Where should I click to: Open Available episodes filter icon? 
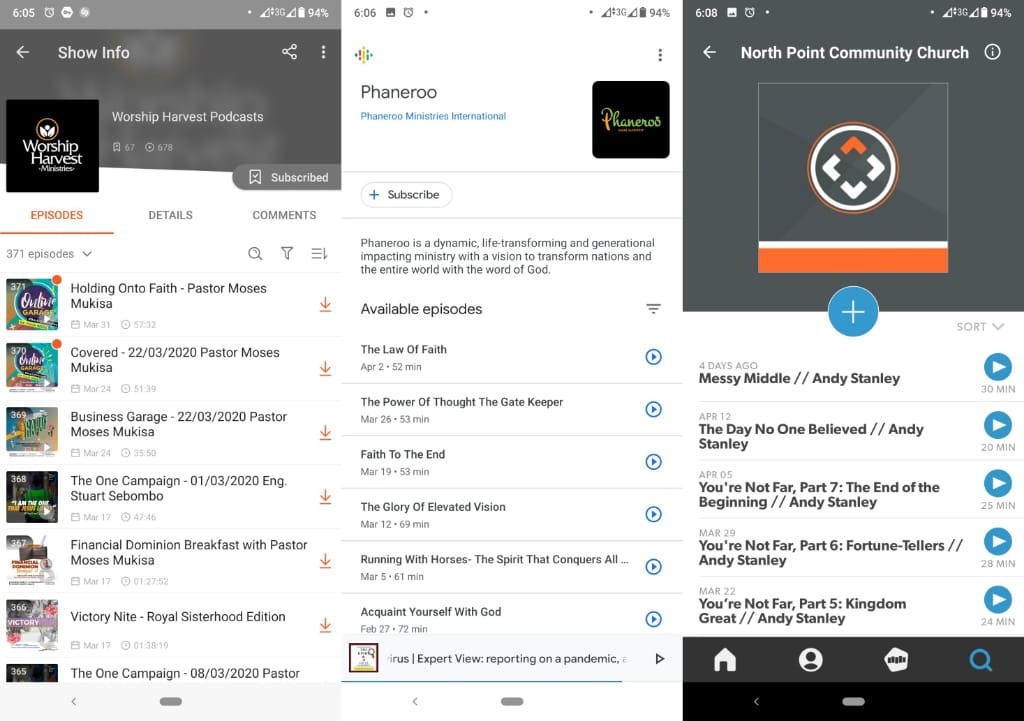point(653,309)
